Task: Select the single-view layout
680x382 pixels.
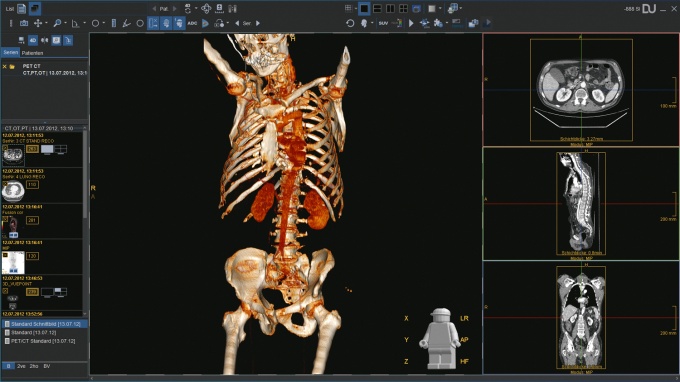Action: 364,8
